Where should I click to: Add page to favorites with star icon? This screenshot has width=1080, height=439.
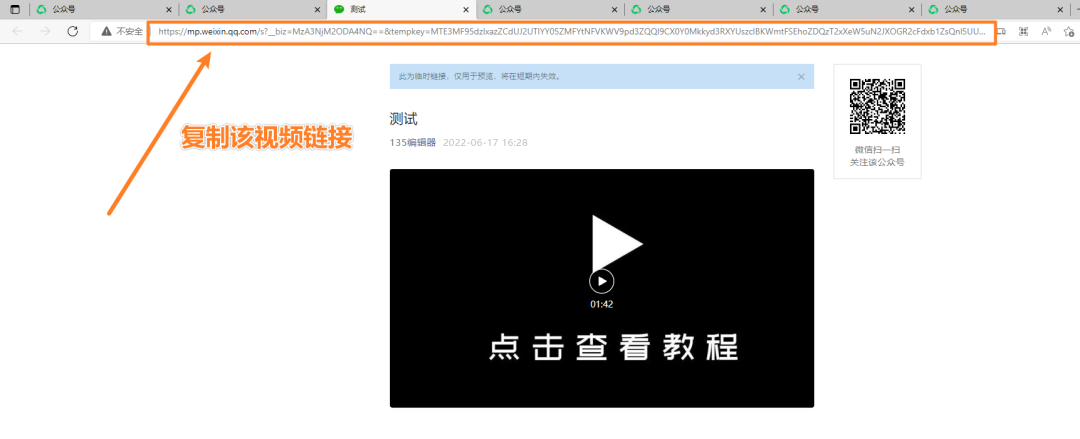point(1069,31)
